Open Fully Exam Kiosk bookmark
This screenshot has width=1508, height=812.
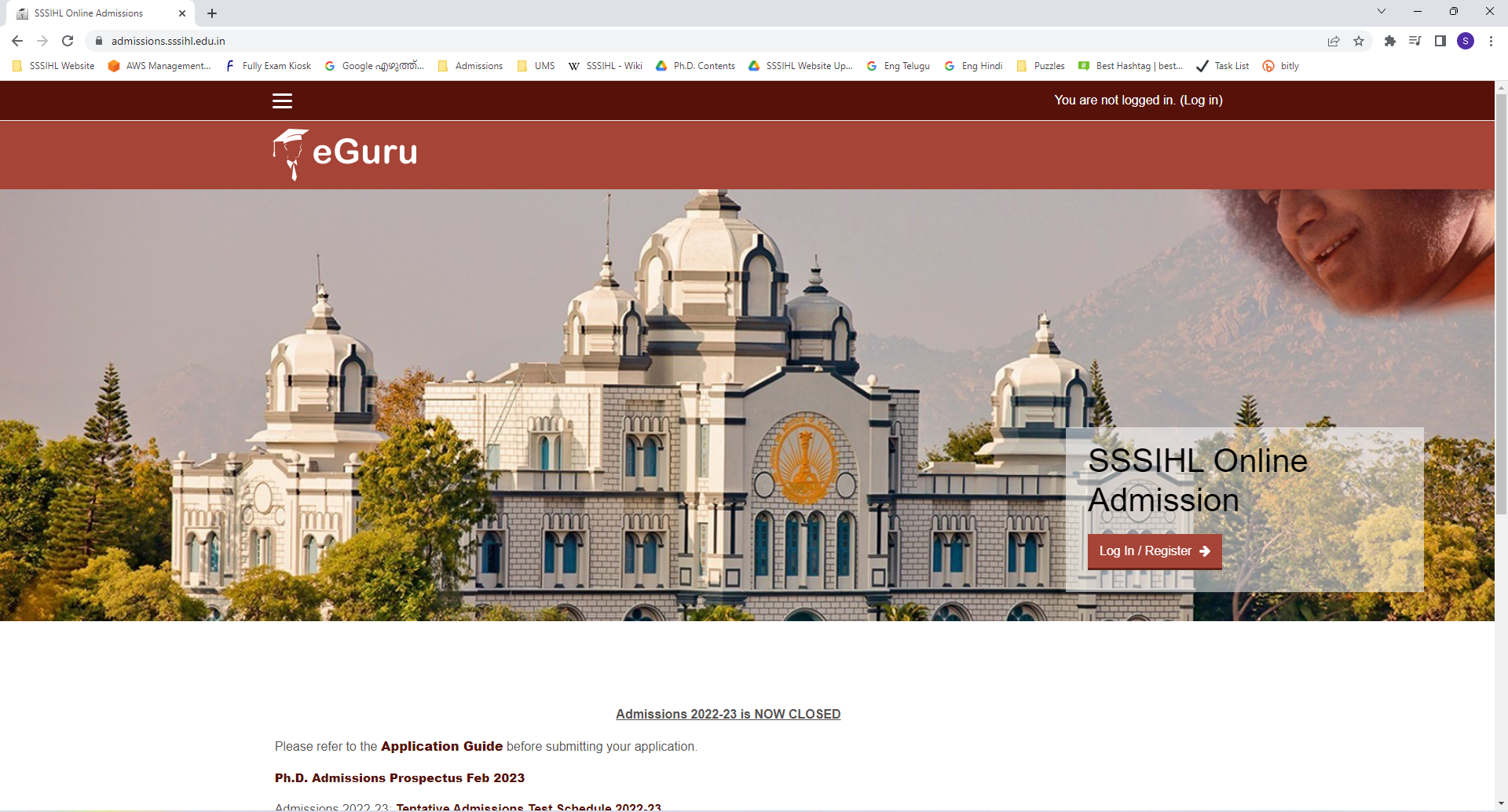[269, 66]
